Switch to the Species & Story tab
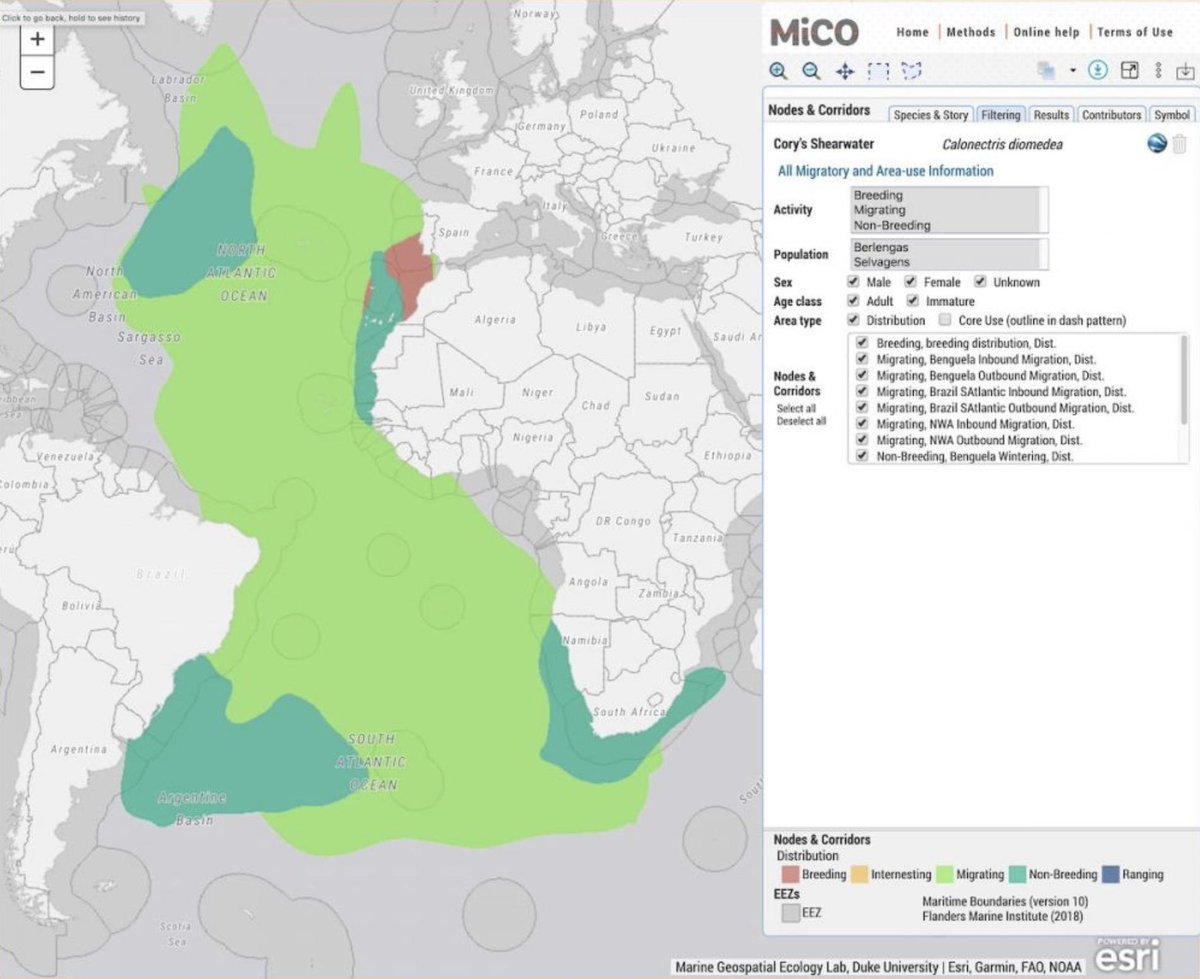 coord(930,115)
